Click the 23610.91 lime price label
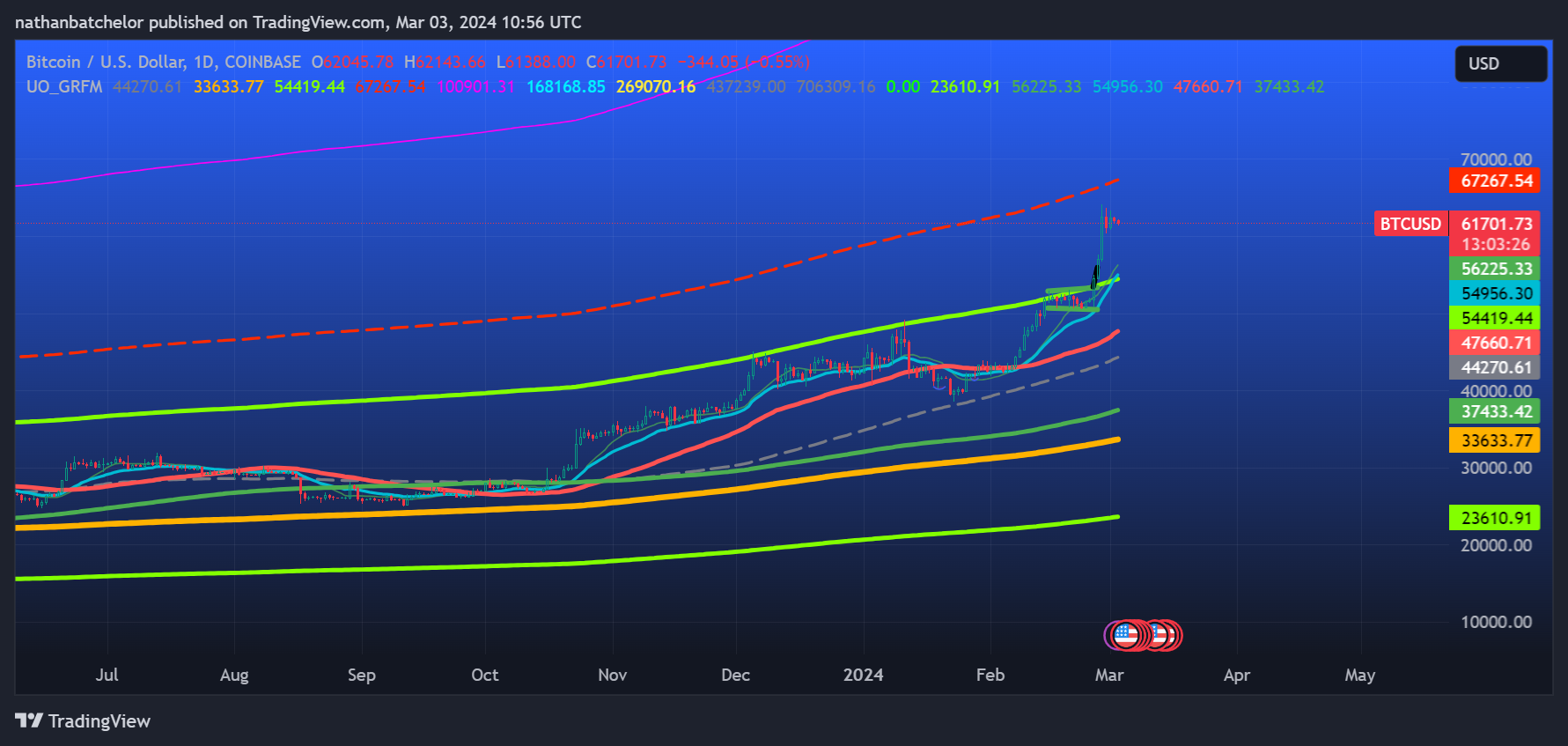Image resolution: width=1568 pixels, height=746 pixels. [x=1496, y=518]
